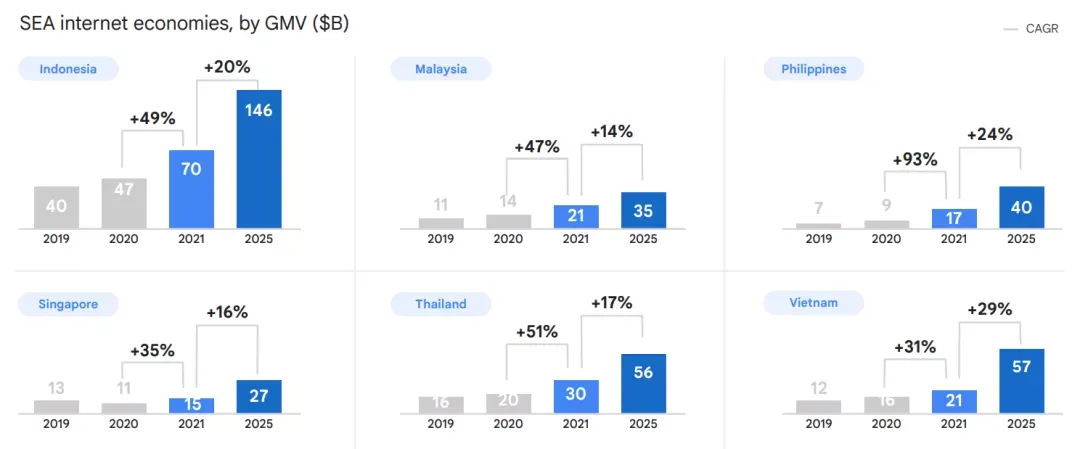Screen dimensions: 1080x449
Task: Click Indonesia's 2025 bar showing 146
Action: (x=259, y=158)
